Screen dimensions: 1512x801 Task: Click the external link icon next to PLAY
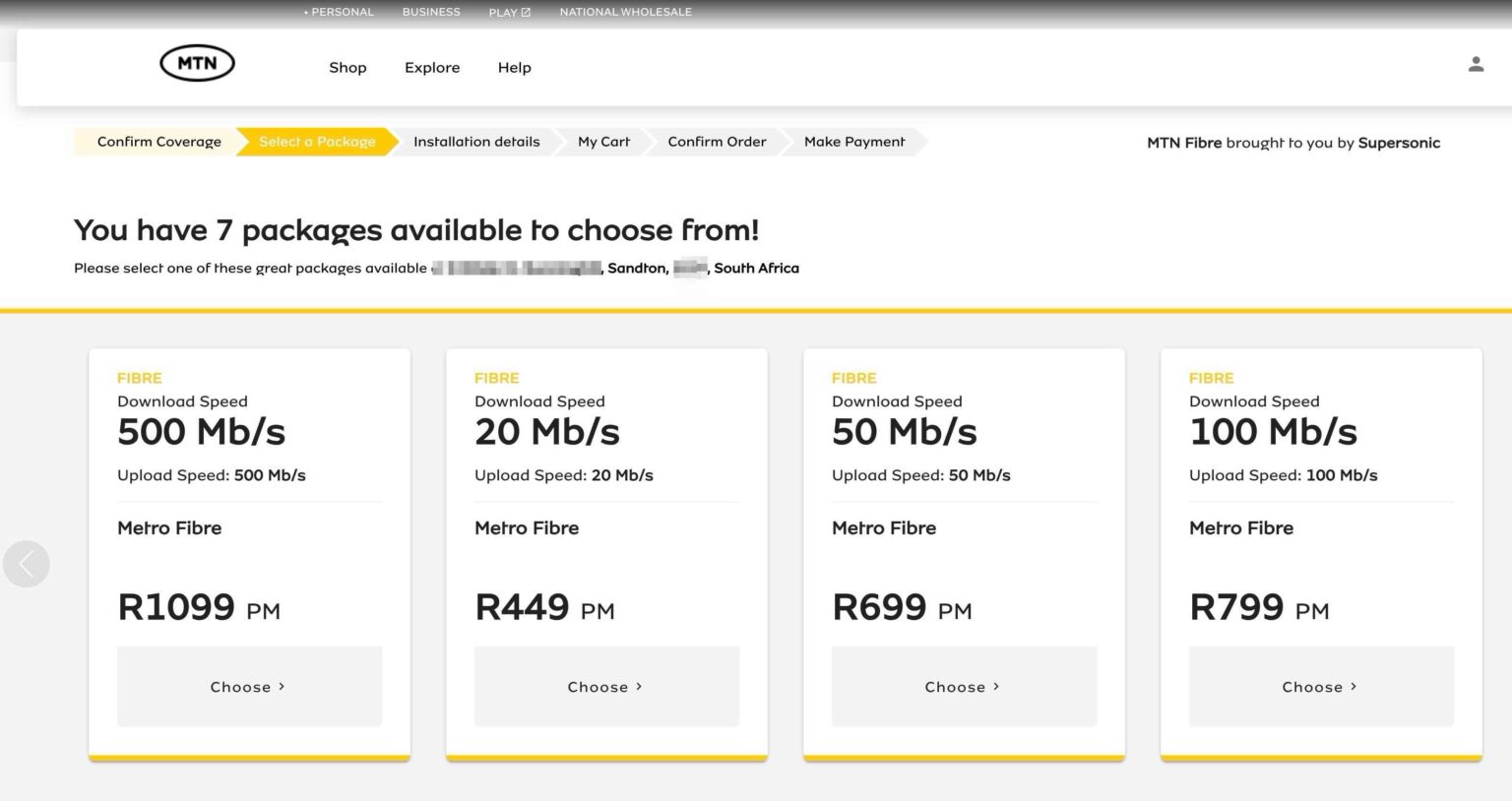[x=525, y=11]
